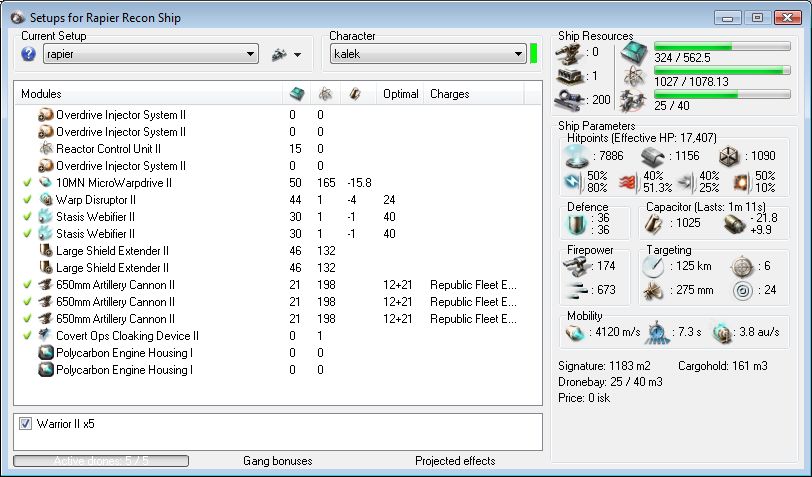Click the Defence shield icon showing 36

[576, 224]
